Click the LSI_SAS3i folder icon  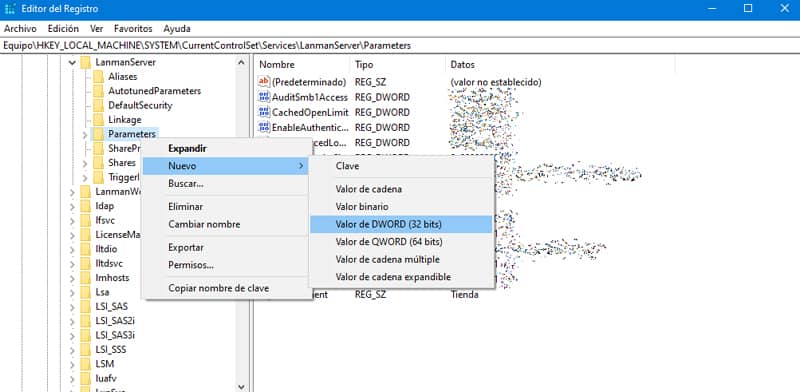(x=86, y=335)
